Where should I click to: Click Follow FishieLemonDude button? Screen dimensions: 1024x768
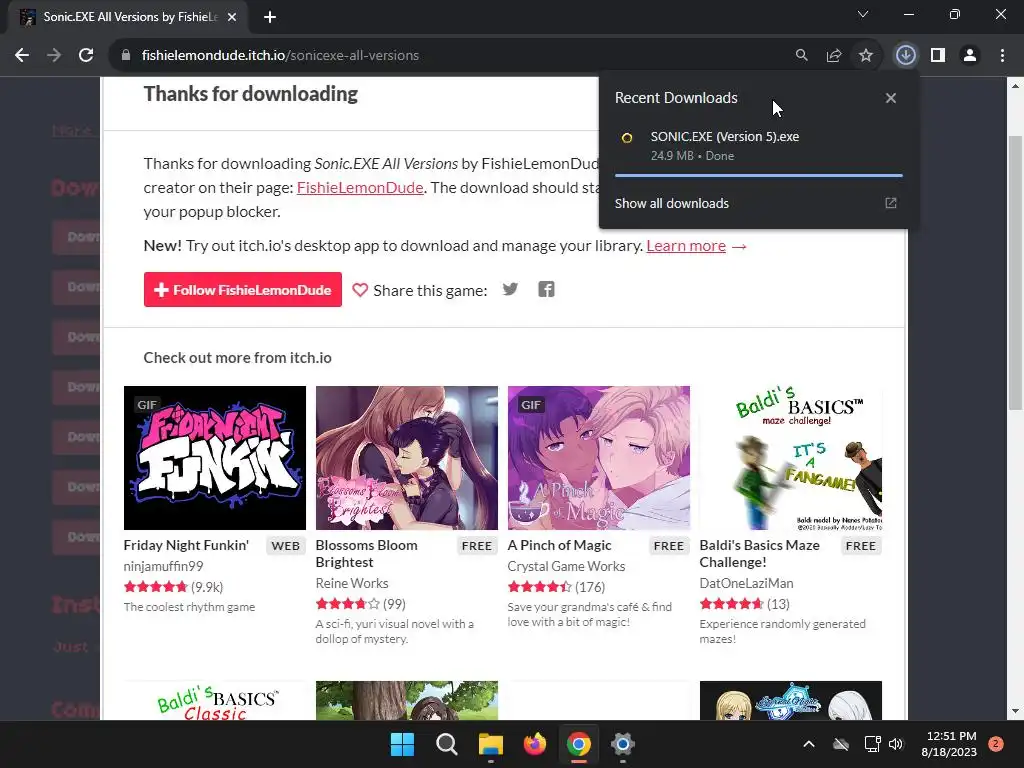click(x=243, y=289)
